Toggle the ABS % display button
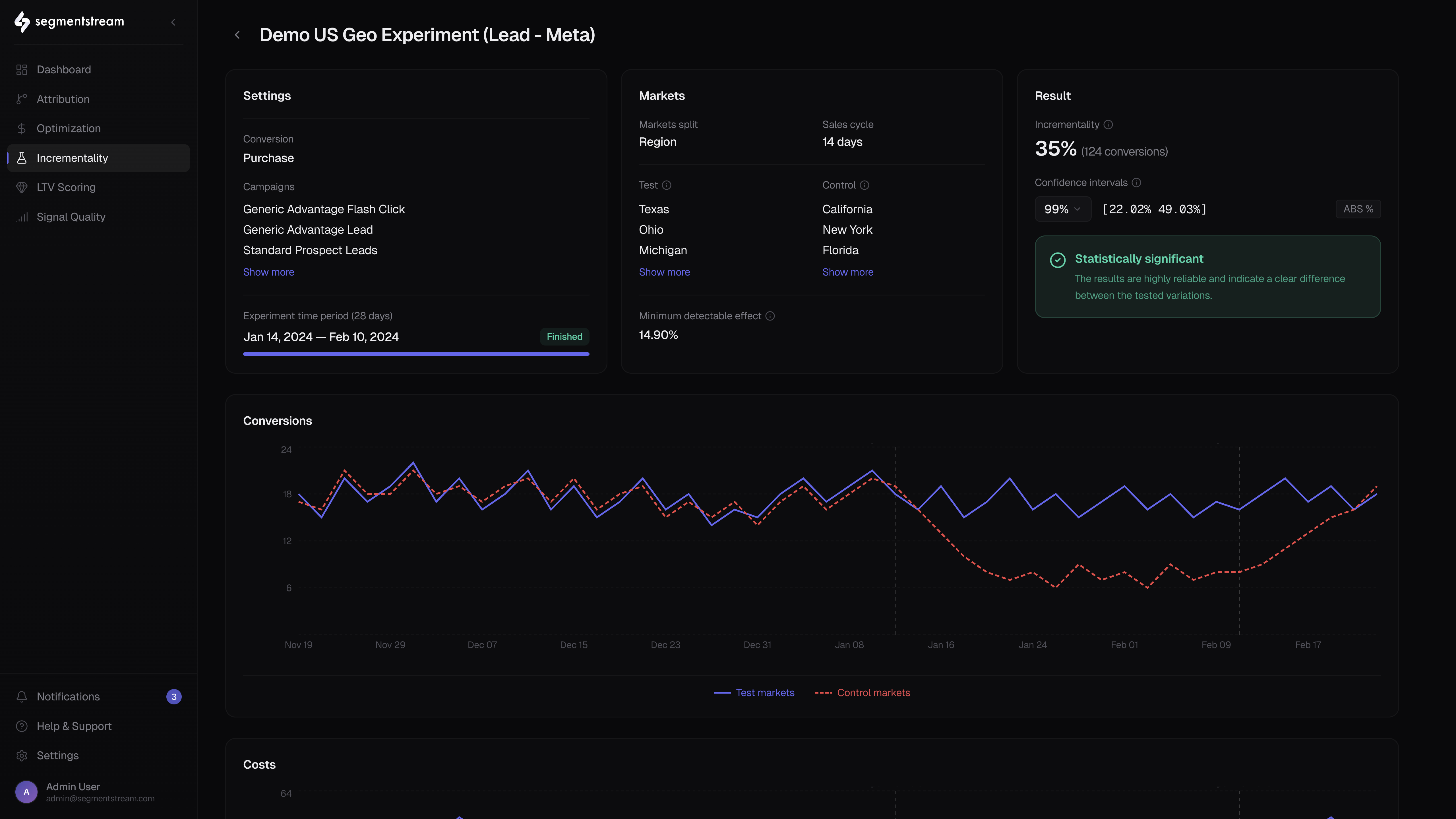 click(x=1358, y=209)
